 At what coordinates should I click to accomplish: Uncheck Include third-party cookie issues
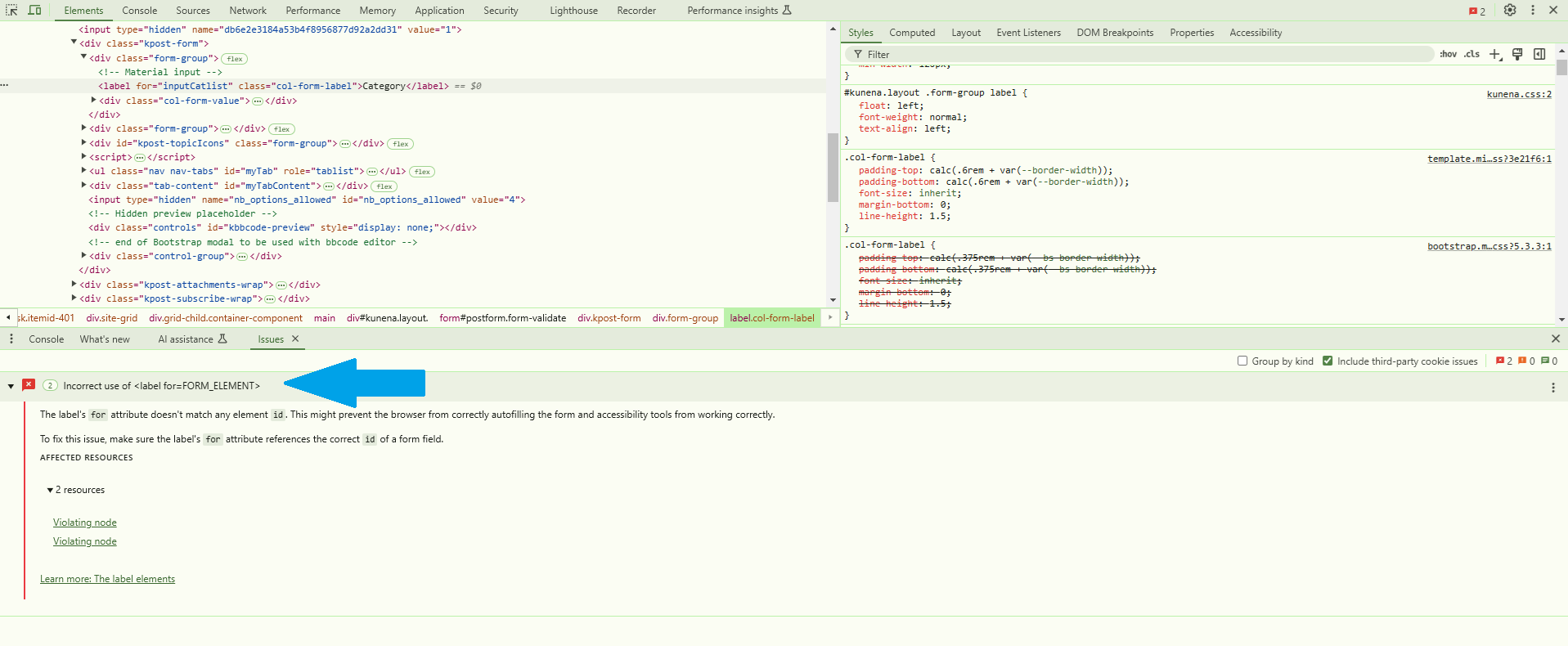tap(1328, 361)
